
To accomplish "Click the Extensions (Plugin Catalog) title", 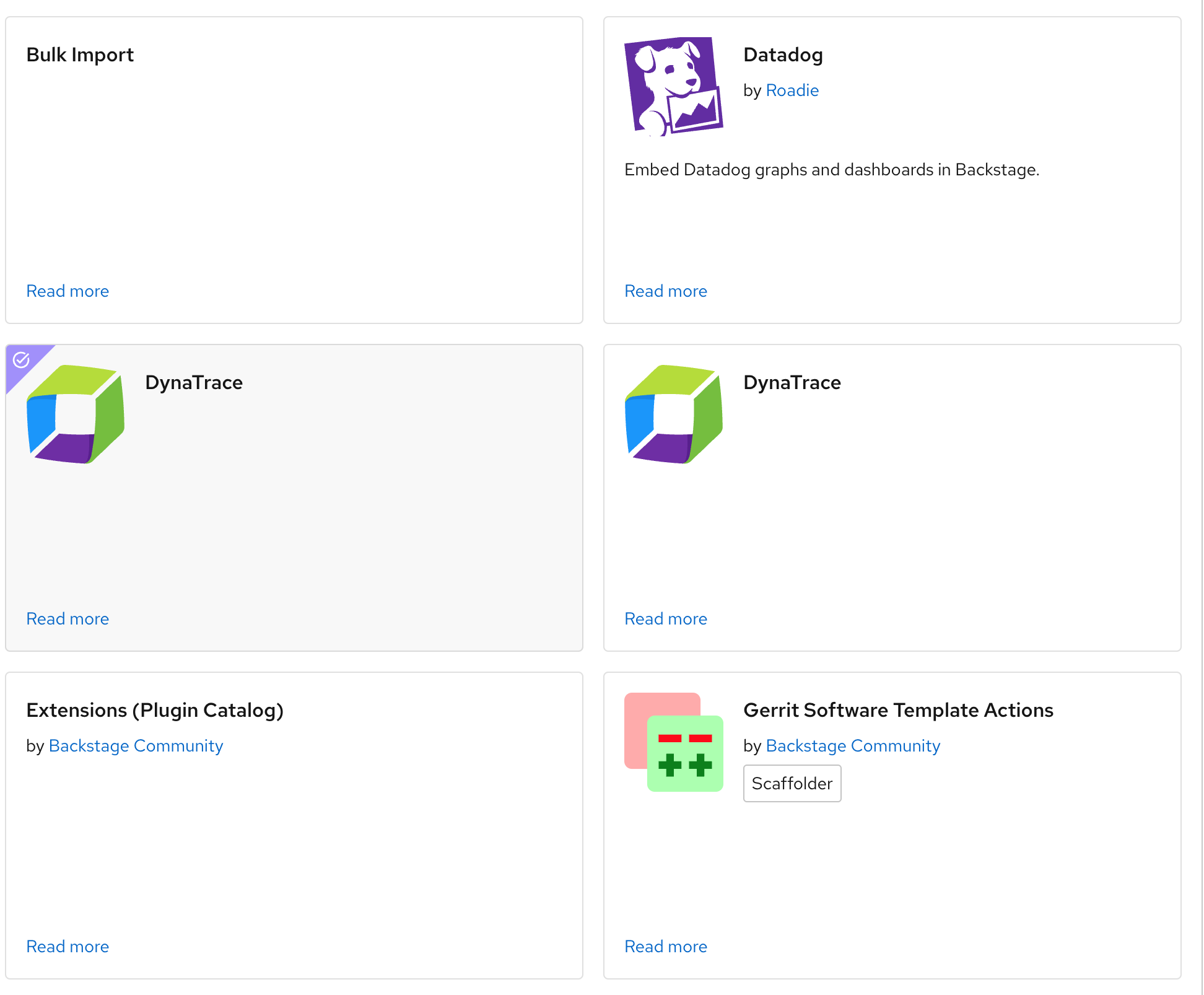I will click(x=155, y=711).
